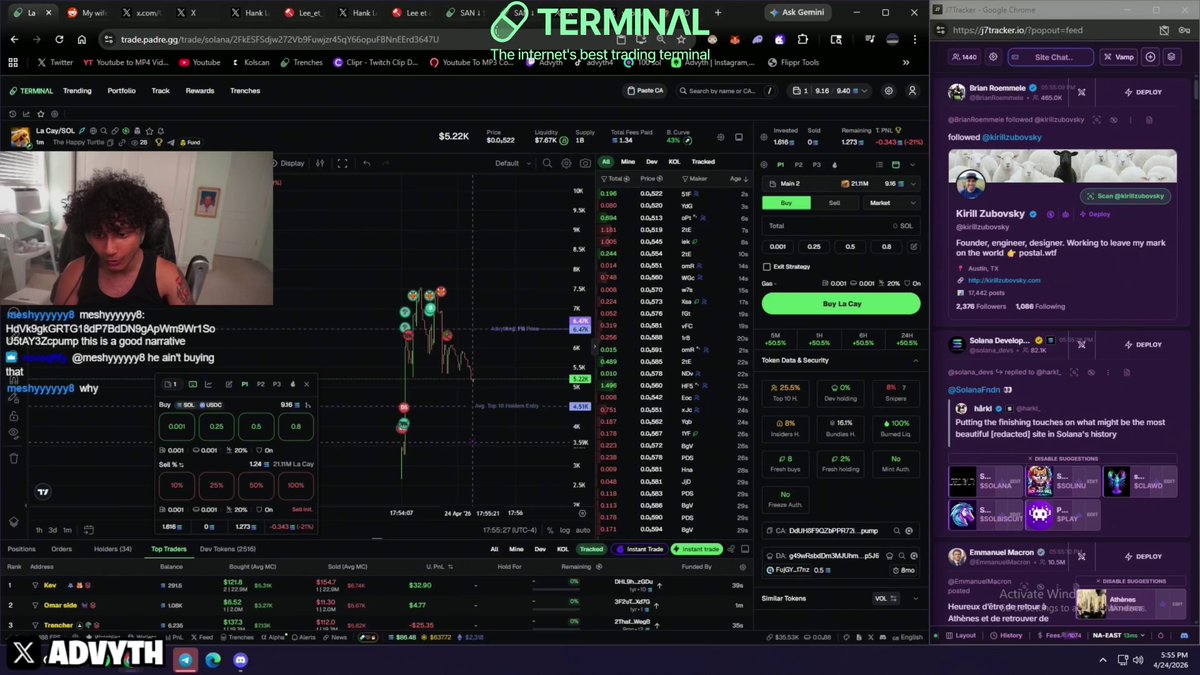Open chart settings gear beside camera
The width and height of the screenshot is (1200, 675).
pos(567,163)
